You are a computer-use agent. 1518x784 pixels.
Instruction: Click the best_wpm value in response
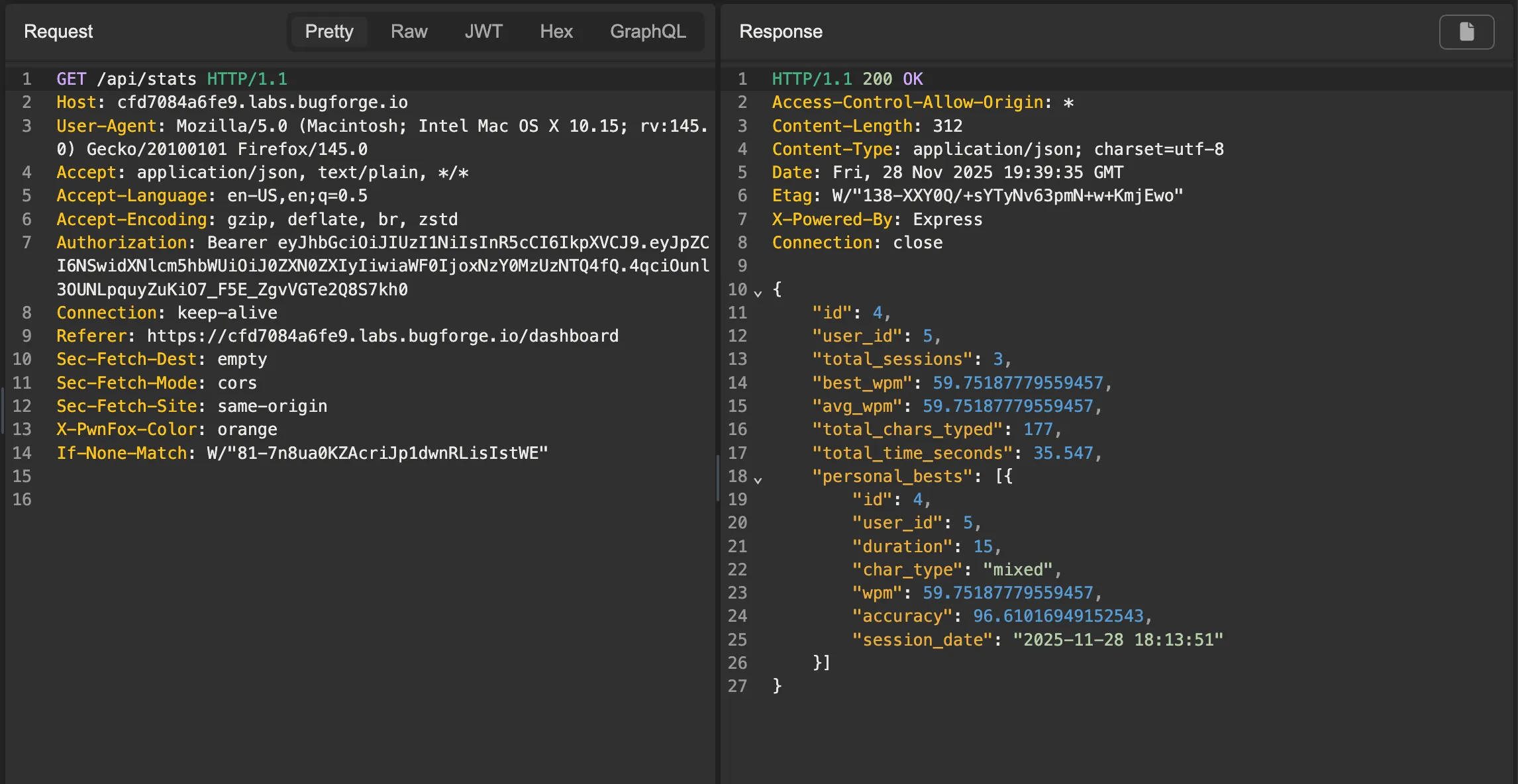coord(1017,383)
